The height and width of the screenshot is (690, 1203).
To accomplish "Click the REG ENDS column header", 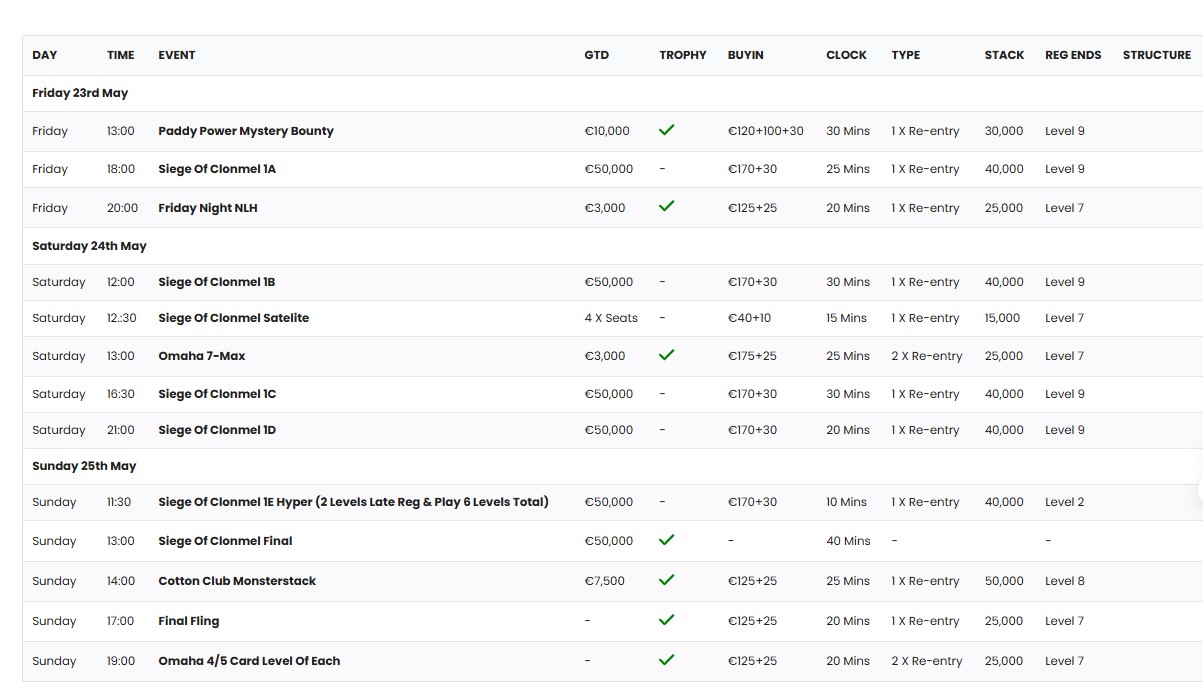I will pyautogui.click(x=1072, y=55).
